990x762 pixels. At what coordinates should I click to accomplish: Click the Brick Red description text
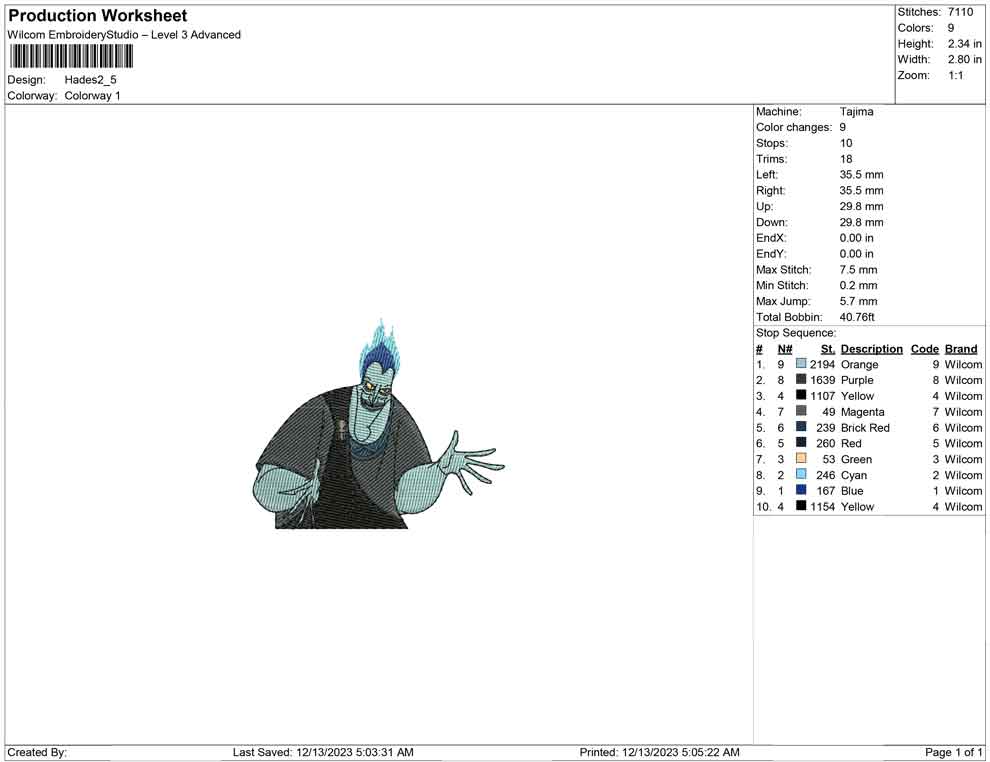[865, 427]
